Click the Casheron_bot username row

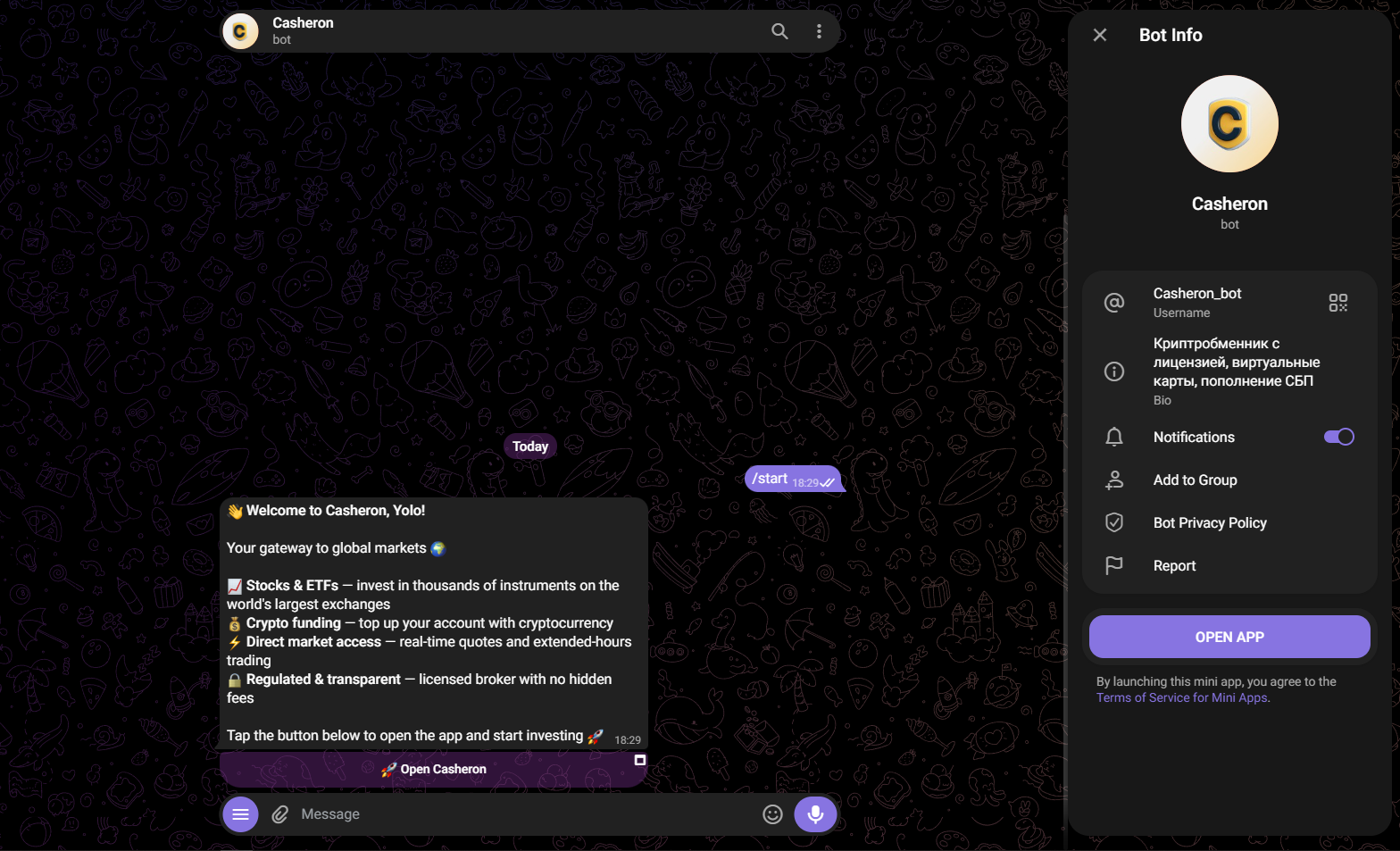click(1229, 303)
